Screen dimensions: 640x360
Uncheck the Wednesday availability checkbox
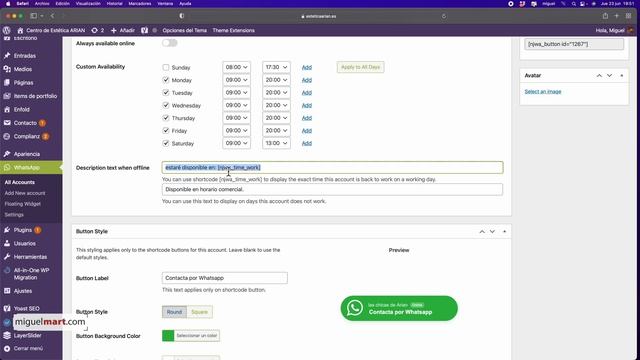click(166, 105)
